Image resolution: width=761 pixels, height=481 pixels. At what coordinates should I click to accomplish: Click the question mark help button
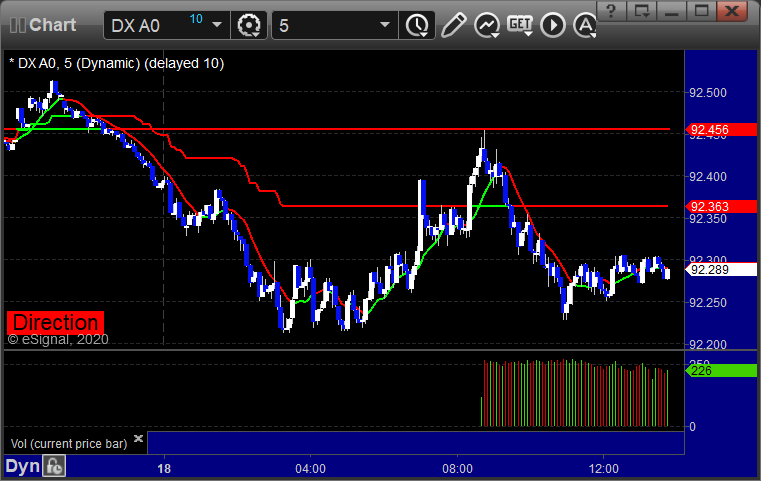coord(611,11)
